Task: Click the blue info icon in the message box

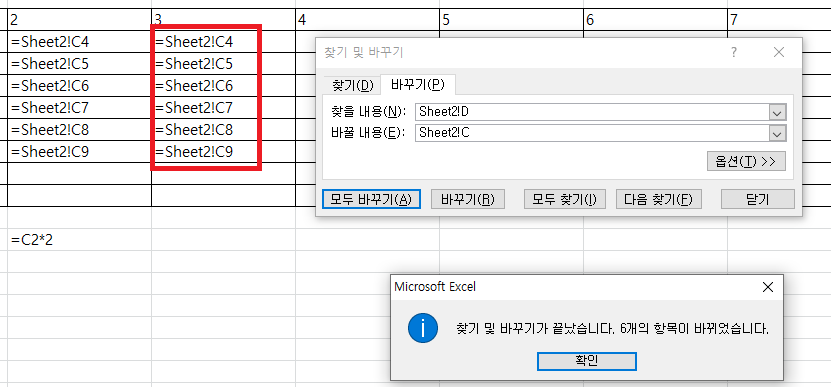Action: pos(423,328)
